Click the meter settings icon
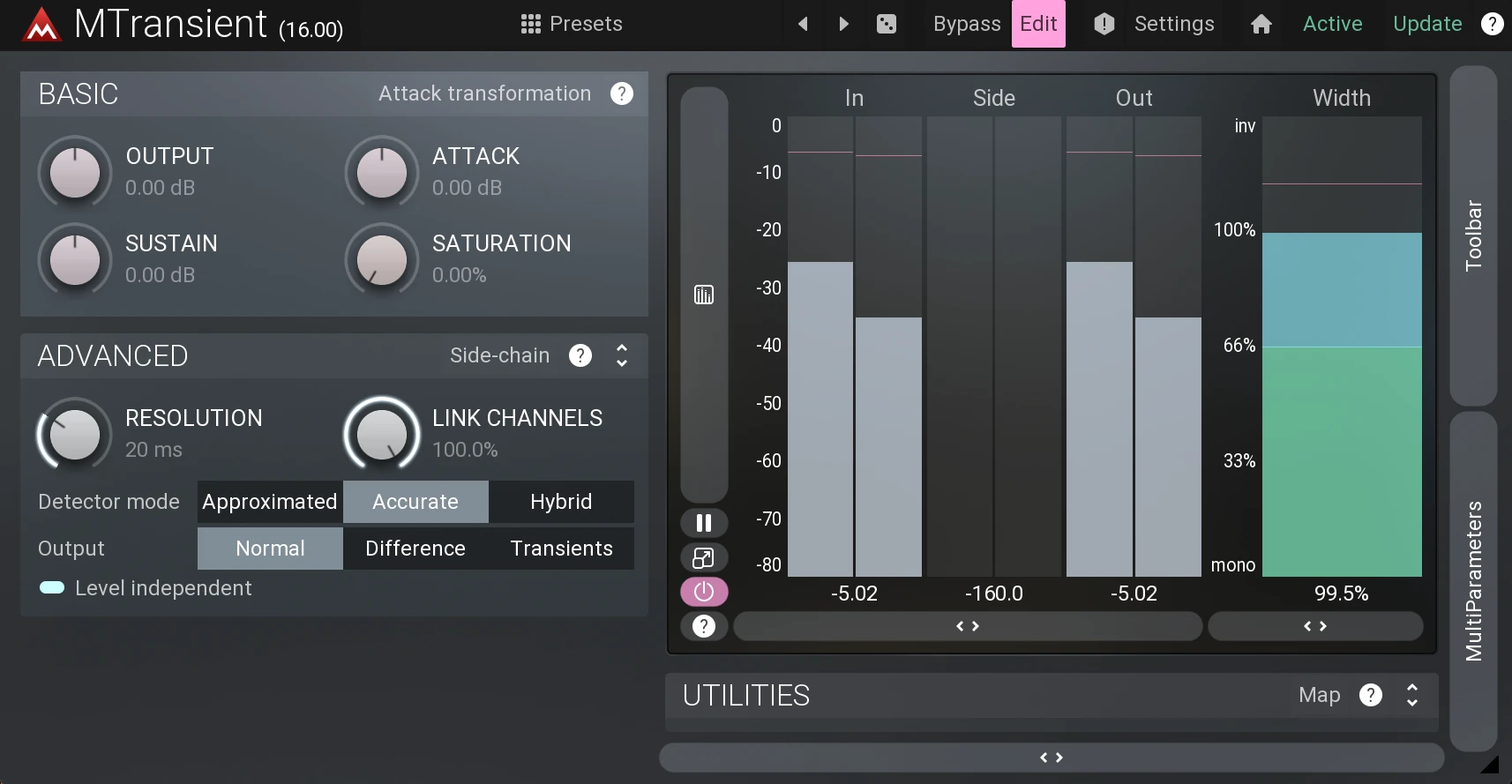The image size is (1512, 784). click(704, 295)
